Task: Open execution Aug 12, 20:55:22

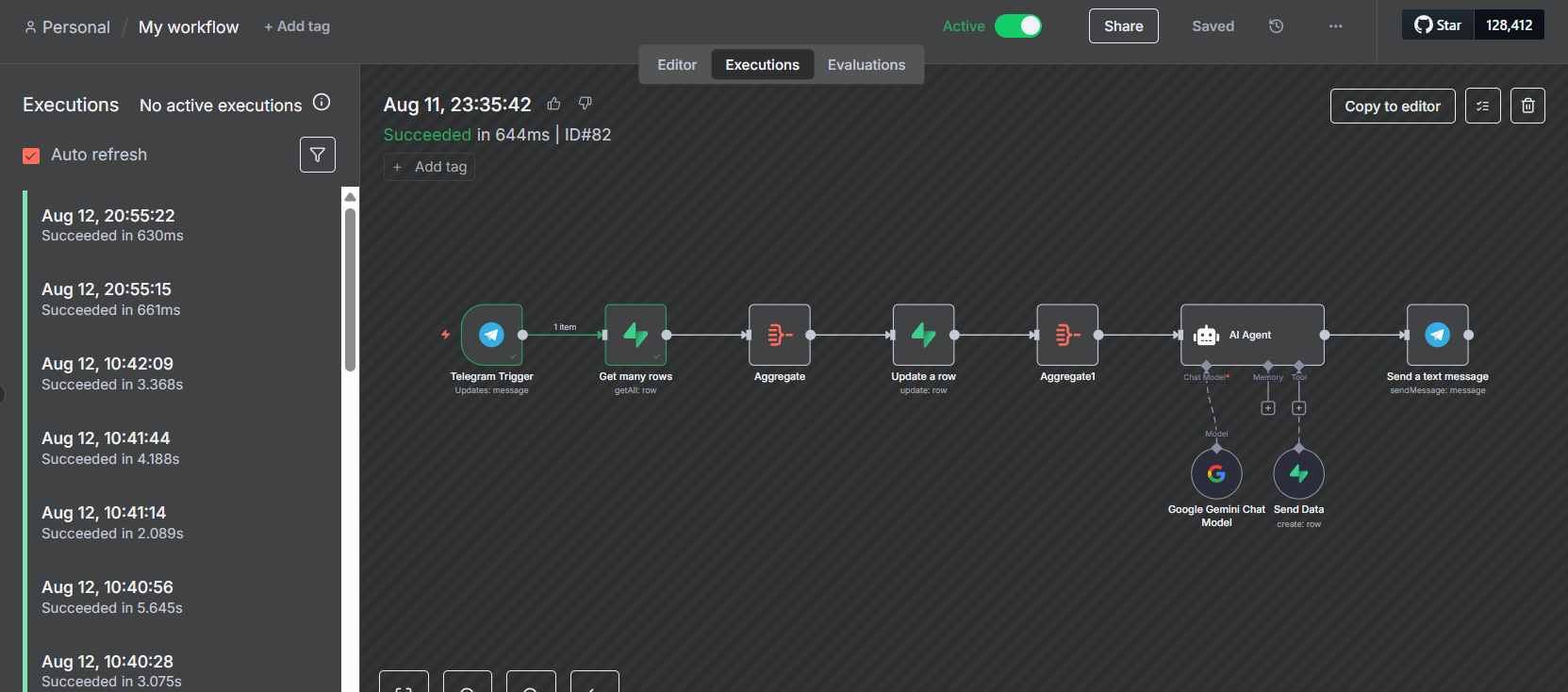Action: tap(184, 225)
